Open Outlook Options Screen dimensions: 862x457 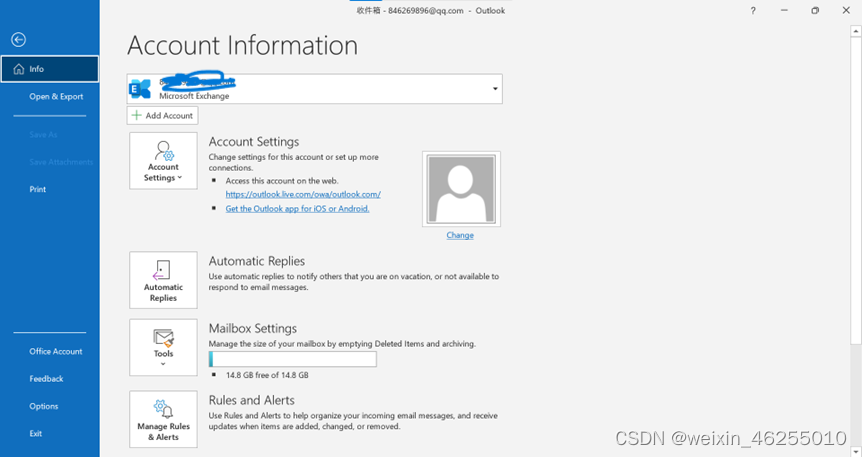point(43,406)
